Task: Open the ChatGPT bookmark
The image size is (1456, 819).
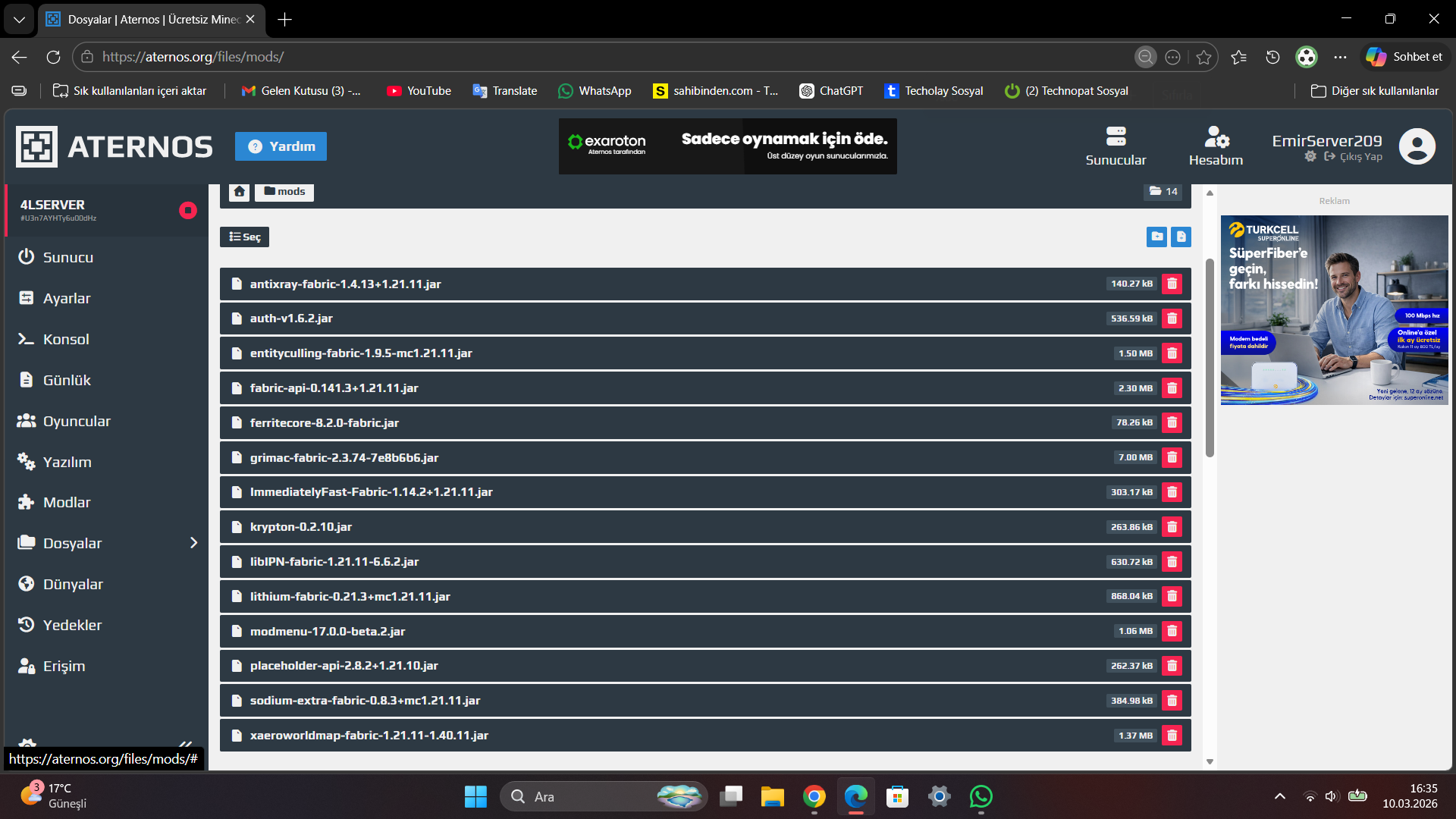Action: click(831, 91)
